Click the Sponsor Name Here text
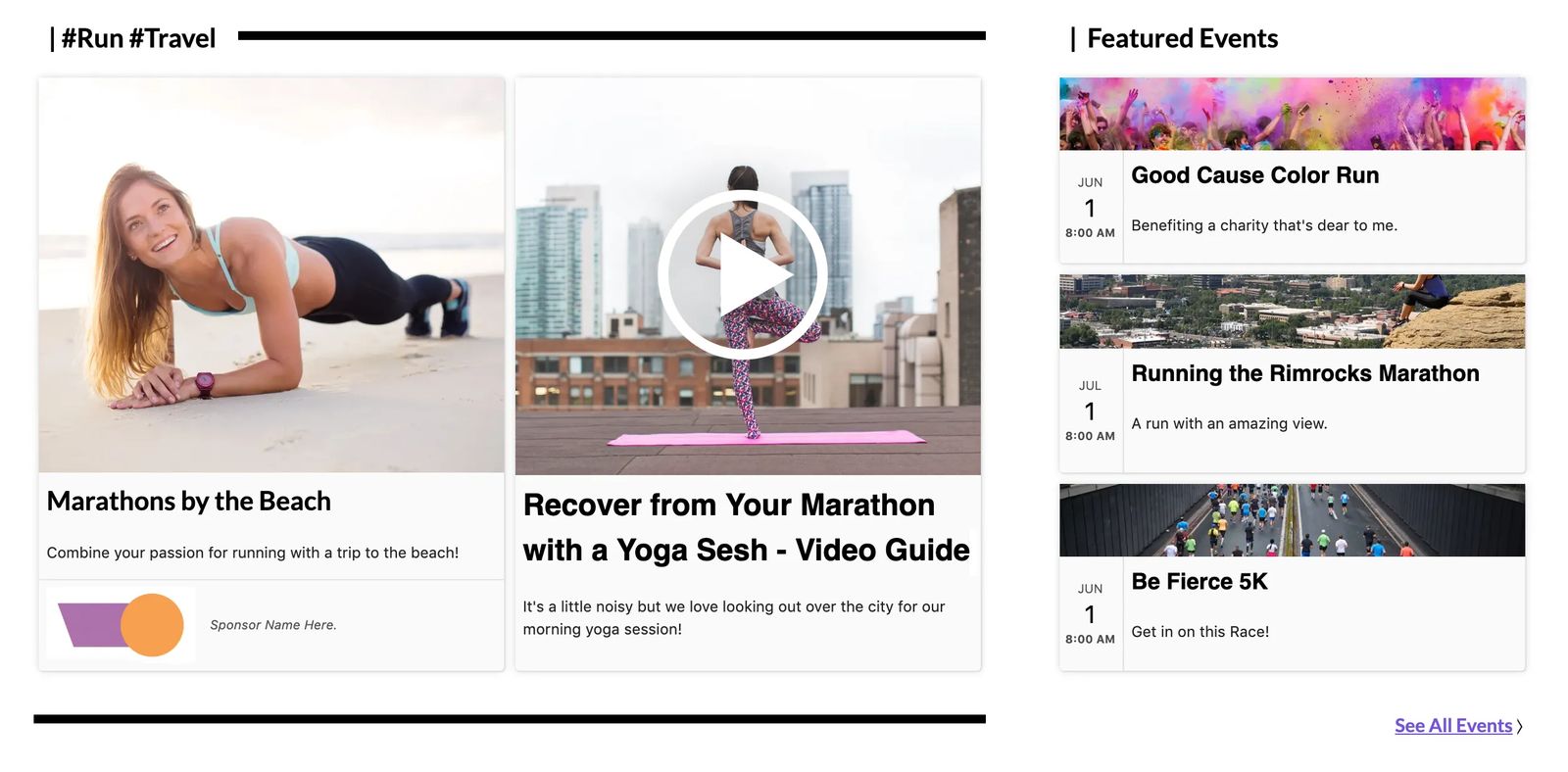The image size is (1568, 772). 273,625
